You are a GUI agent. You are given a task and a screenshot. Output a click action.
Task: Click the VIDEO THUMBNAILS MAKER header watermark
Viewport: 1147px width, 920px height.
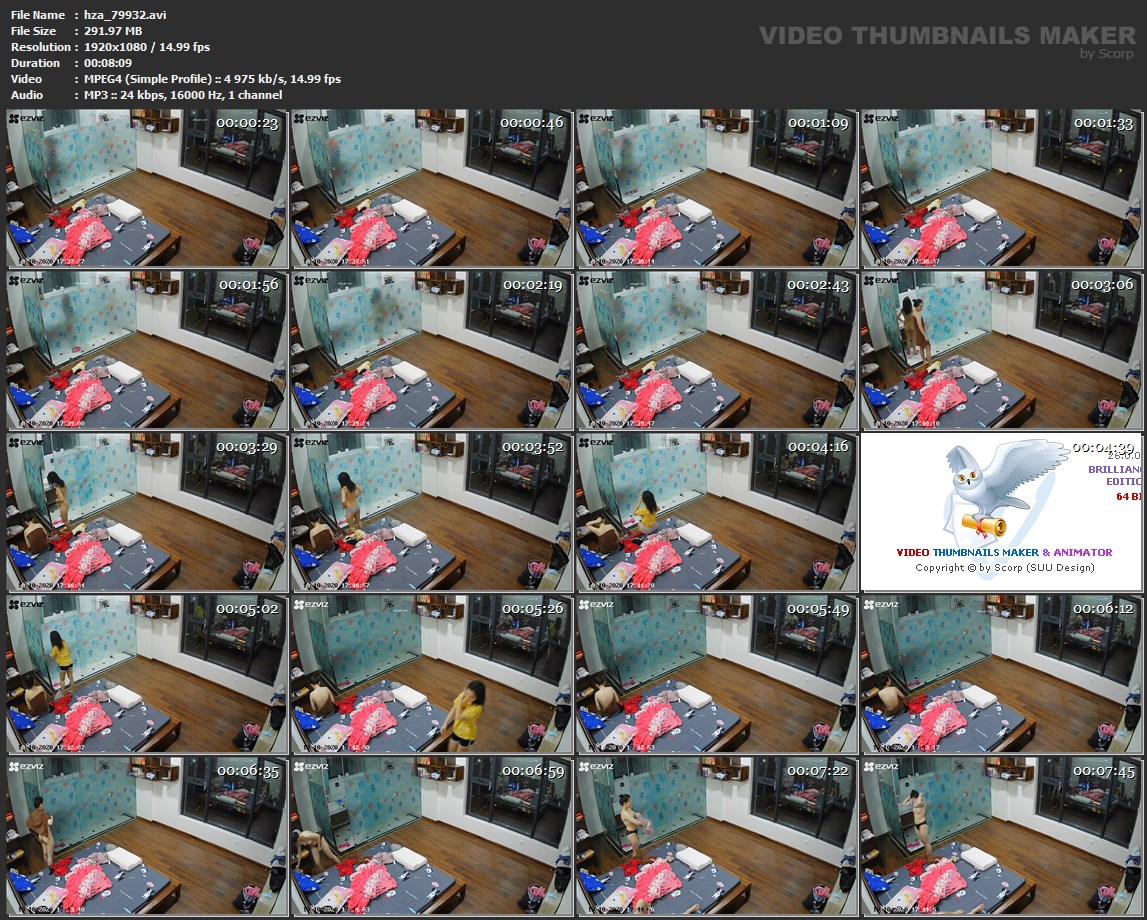pos(947,36)
